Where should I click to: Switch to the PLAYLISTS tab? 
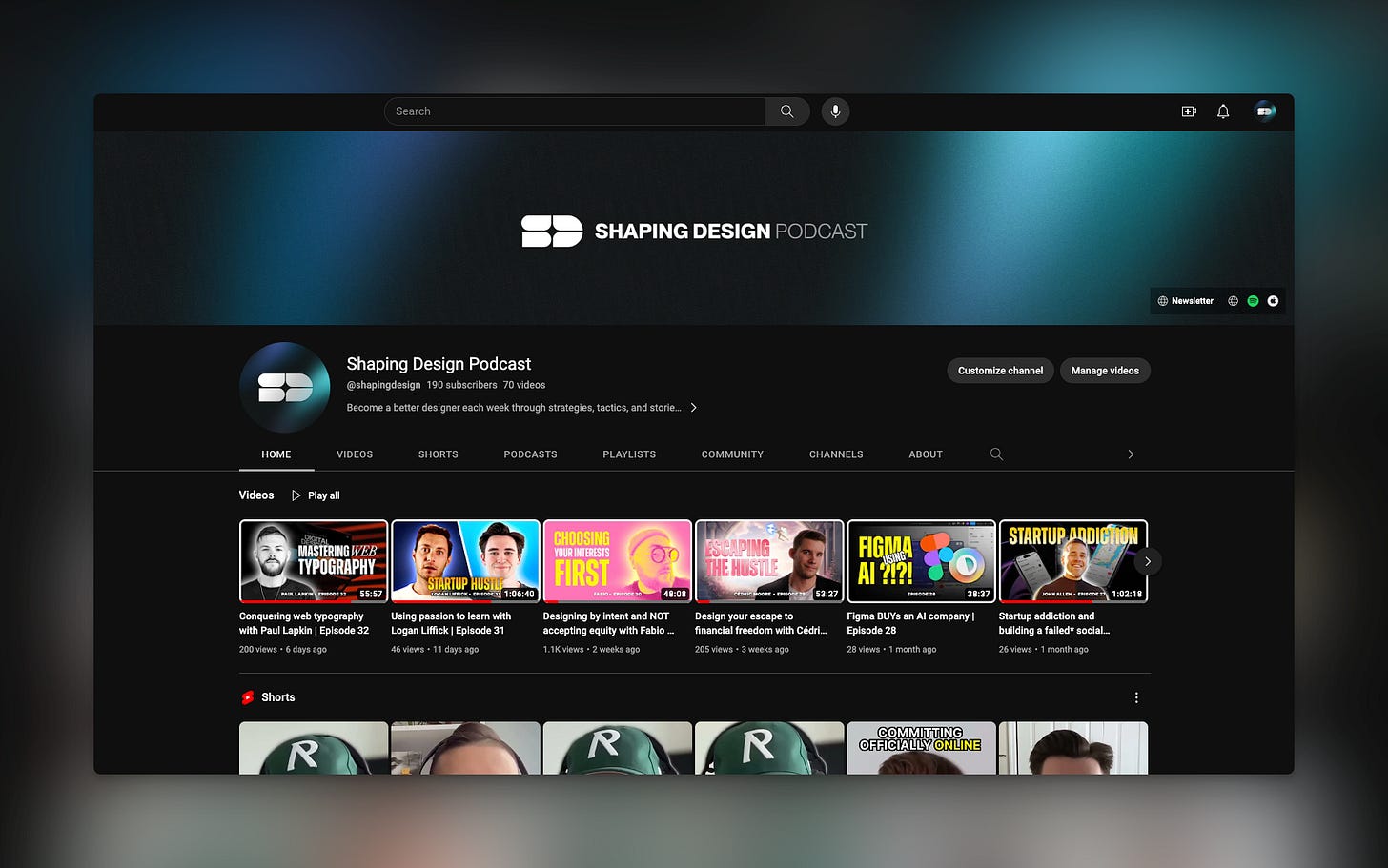point(629,454)
